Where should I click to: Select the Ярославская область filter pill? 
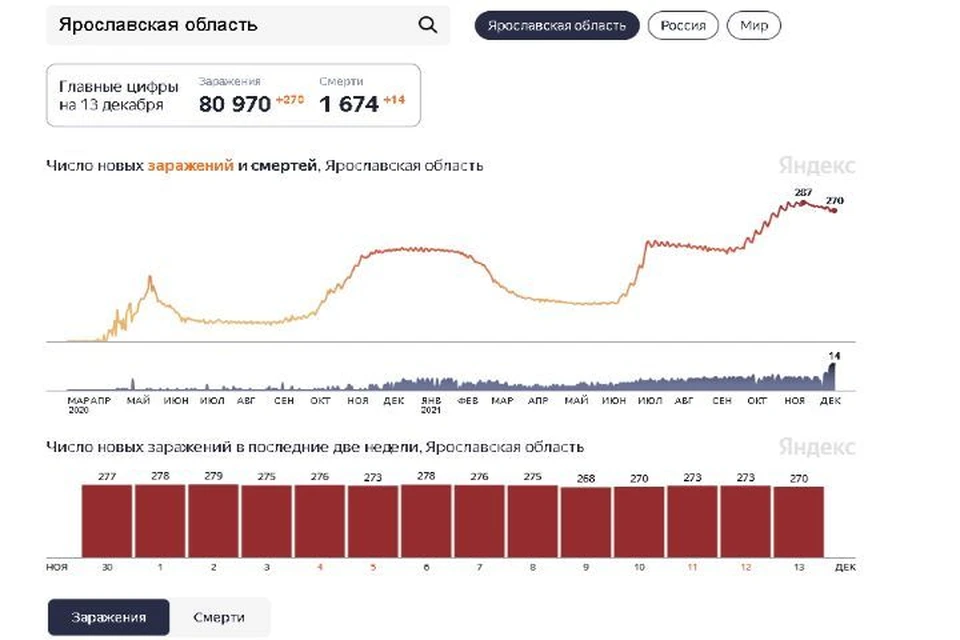click(557, 26)
